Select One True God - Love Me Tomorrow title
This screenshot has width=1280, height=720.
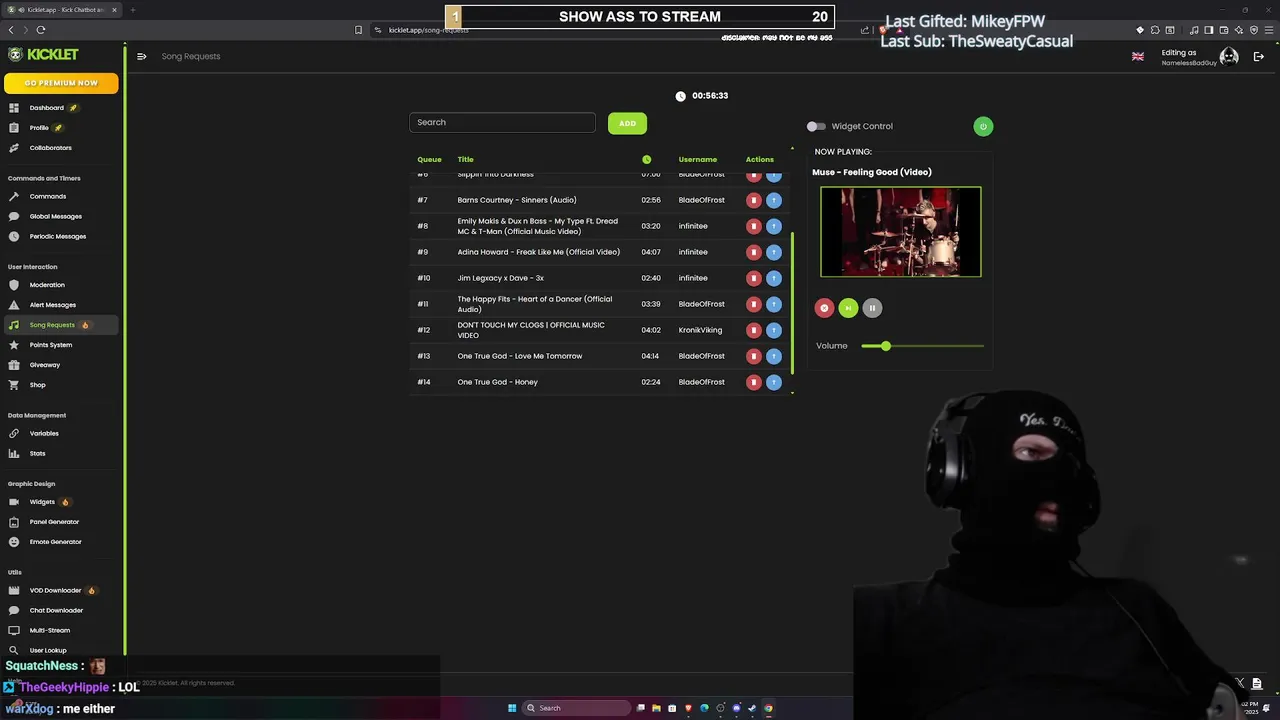coord(520,356)
